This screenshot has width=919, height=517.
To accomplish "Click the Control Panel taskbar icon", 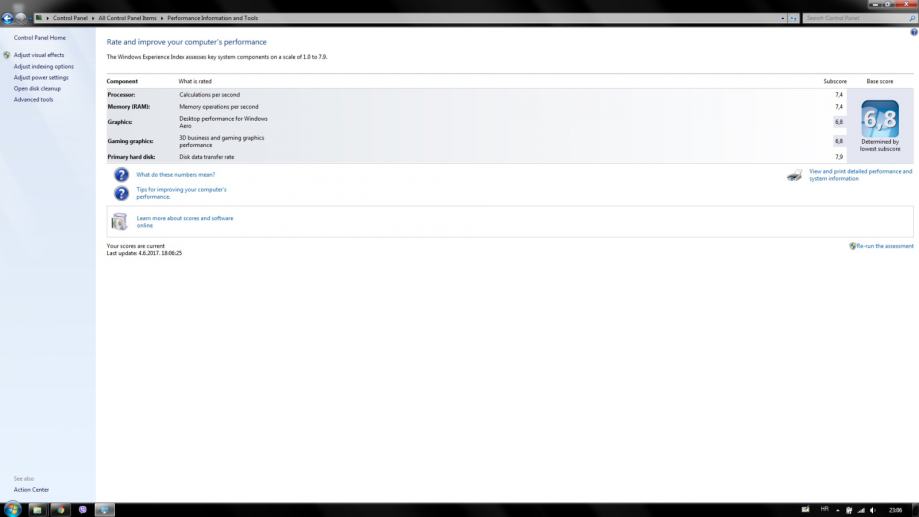I will pyautogui.click(x=105, y=509).
